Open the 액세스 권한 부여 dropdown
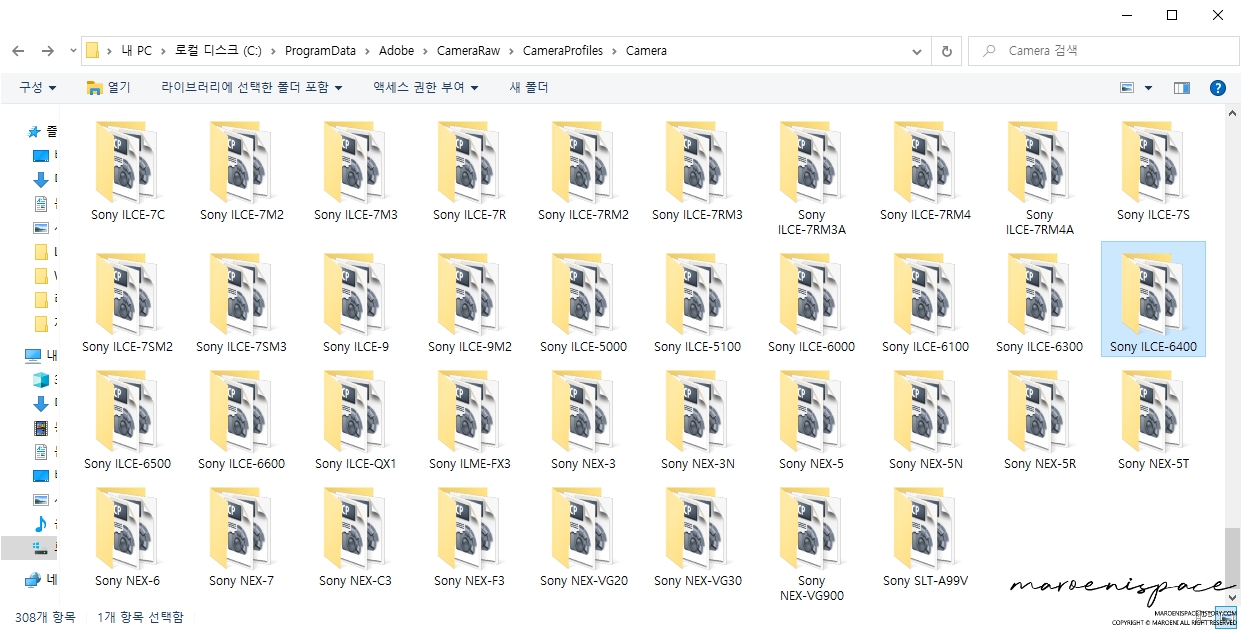Screen dimensions: 1242x630 (425, 88)
